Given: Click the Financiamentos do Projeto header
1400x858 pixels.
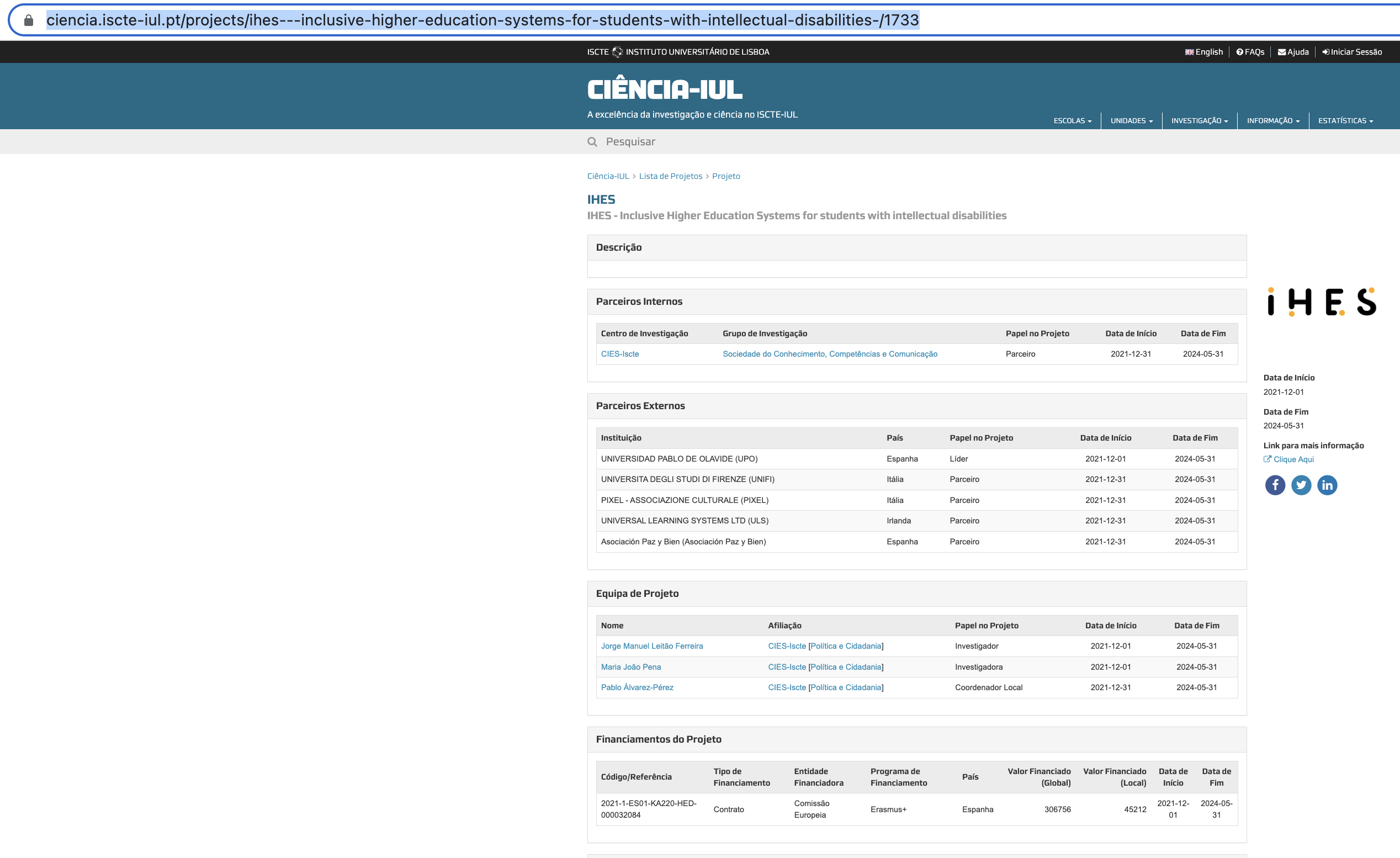Looking at the screenshot, I should [x=916, y=740].
